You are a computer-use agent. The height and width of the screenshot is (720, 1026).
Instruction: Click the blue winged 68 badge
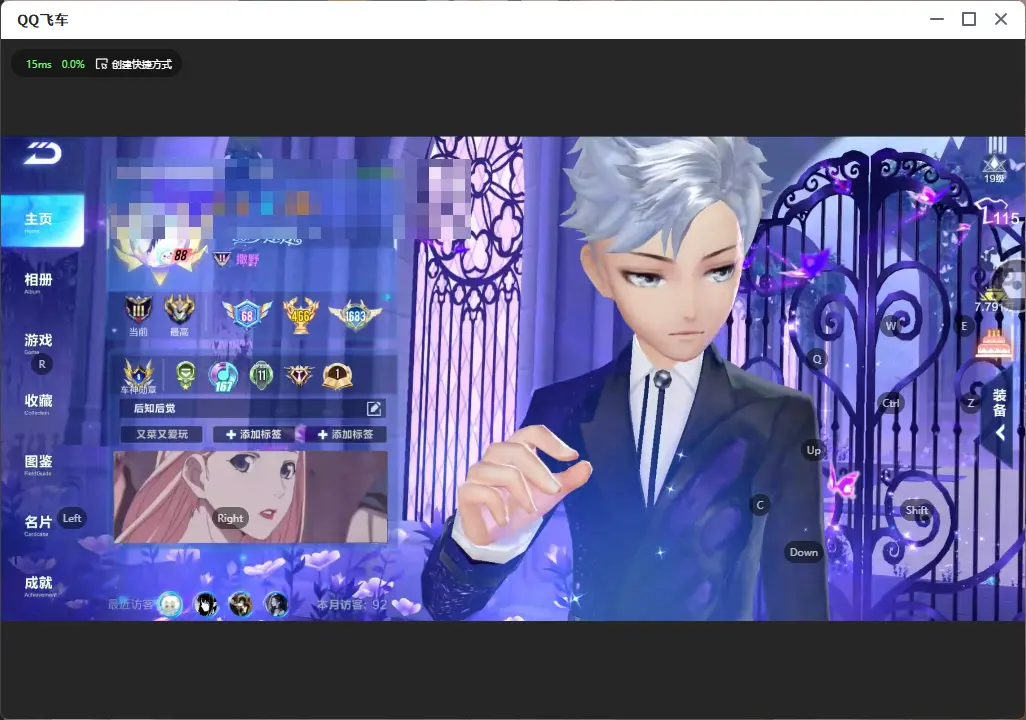(246, 315)
